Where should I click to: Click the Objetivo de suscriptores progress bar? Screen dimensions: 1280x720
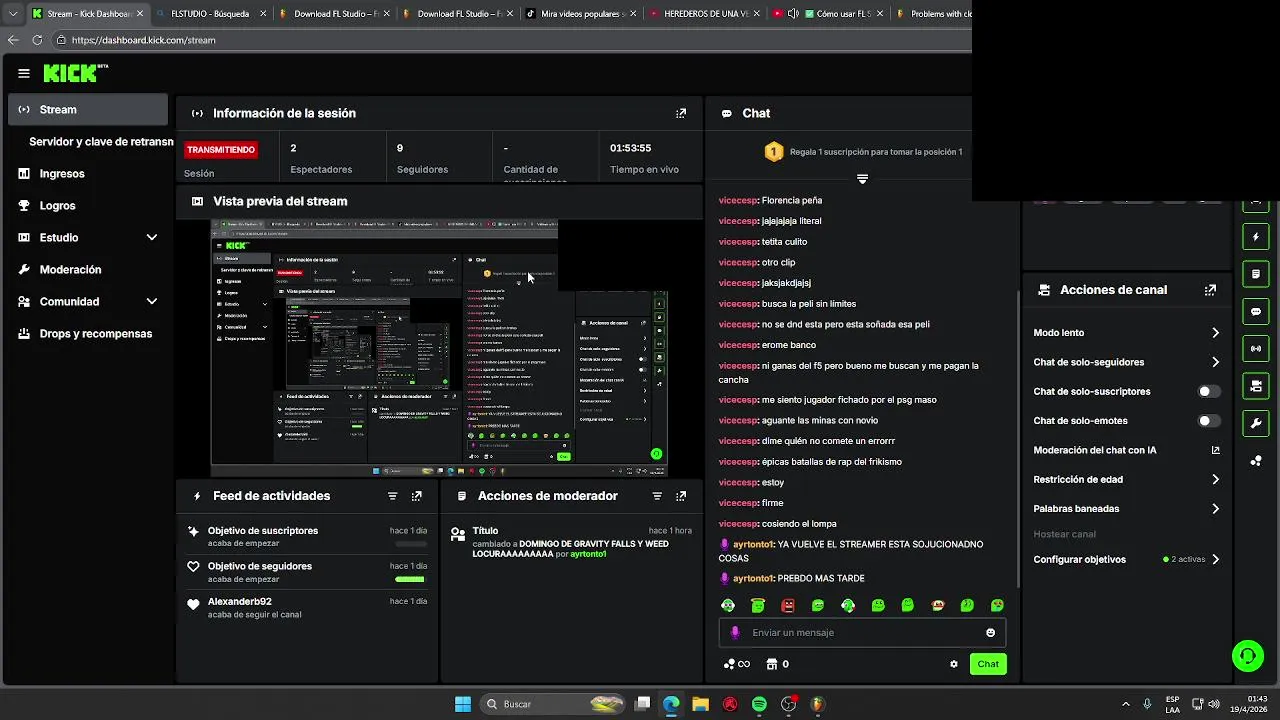(x=410, y=544)
